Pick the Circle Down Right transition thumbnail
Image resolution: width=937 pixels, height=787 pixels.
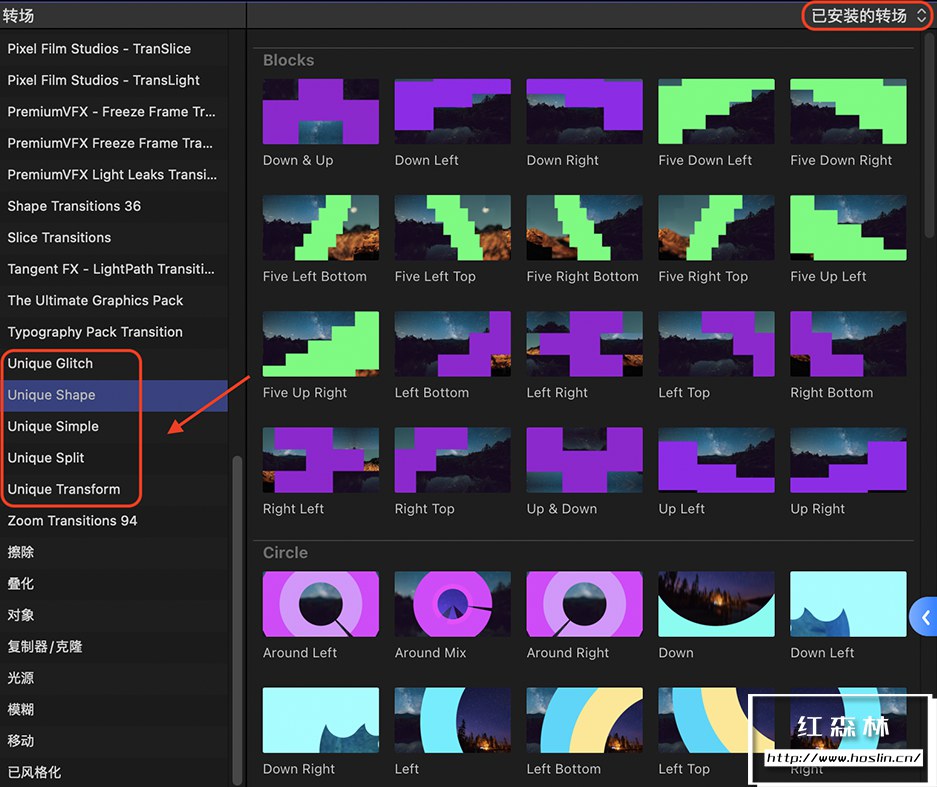(x=321, y=720)
